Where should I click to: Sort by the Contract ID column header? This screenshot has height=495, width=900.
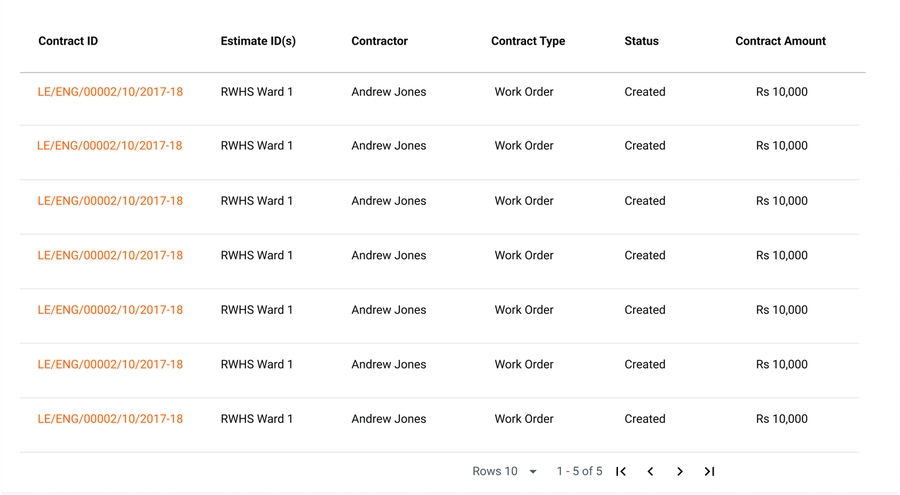(68, 41)
